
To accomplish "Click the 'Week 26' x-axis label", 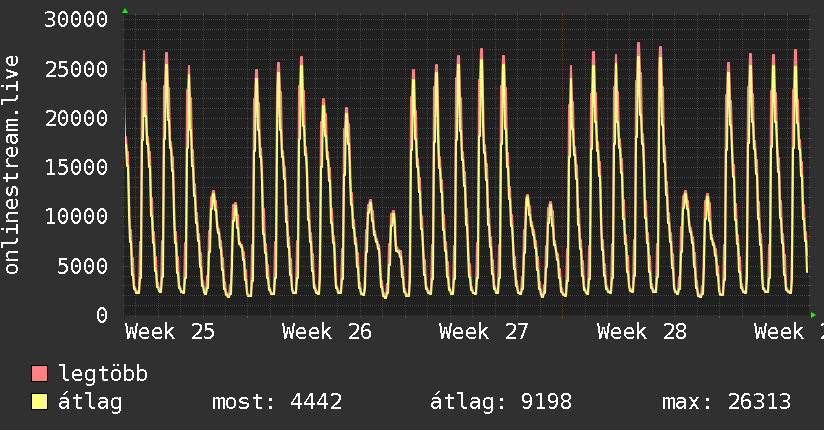I will [327, 332].
